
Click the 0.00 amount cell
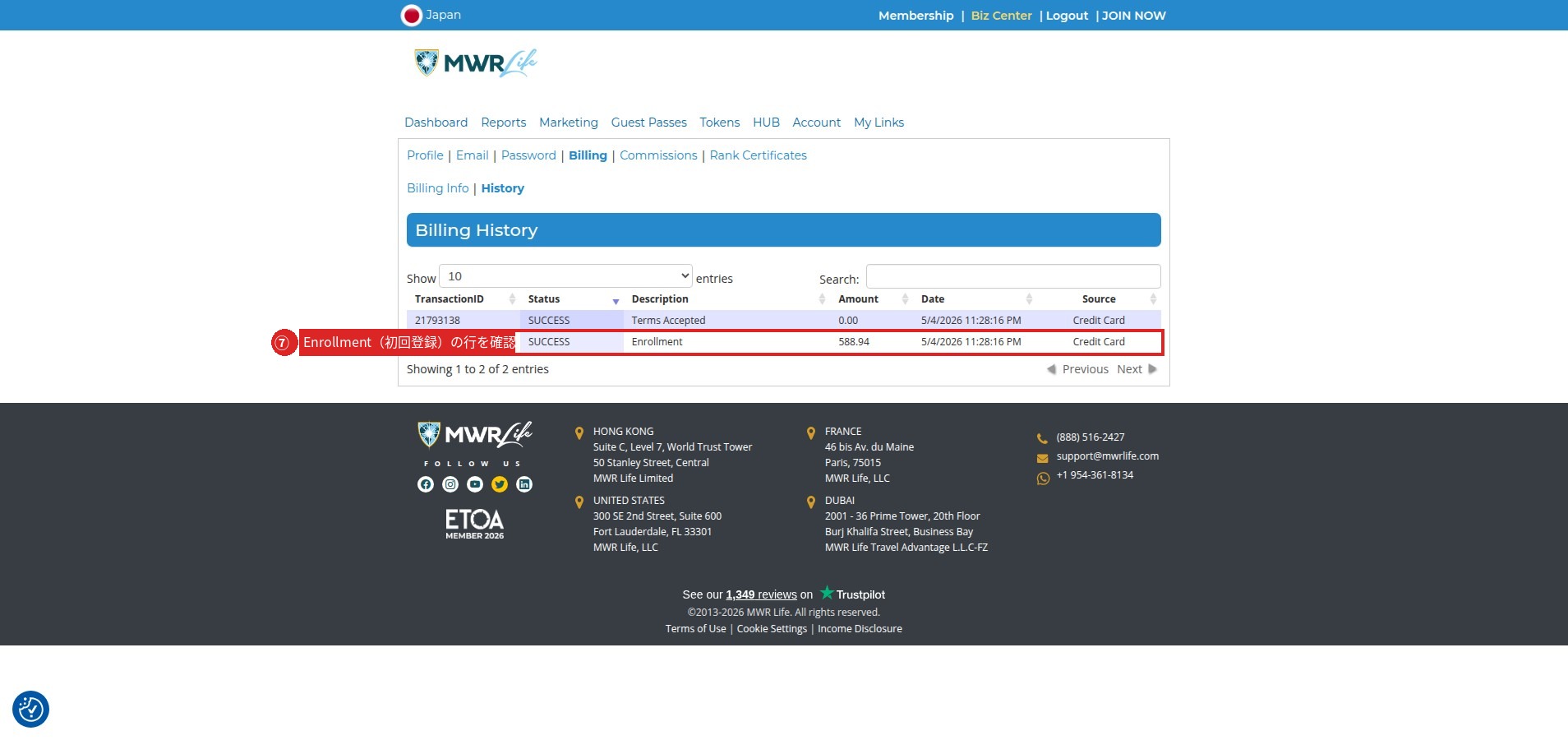coord(871,321)
